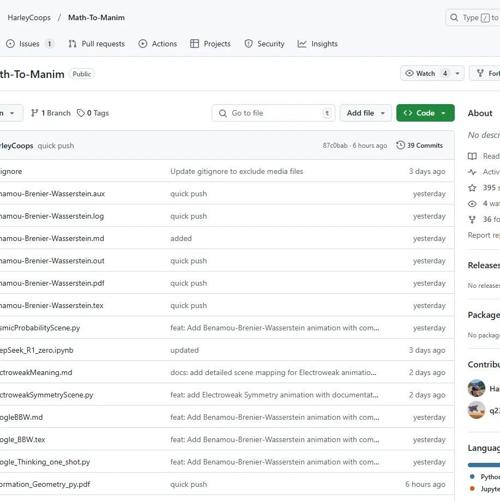The image size is (500, 501).
Task: Click the Security shield icon
Action: pyautogui.click(x=248, y=44)
